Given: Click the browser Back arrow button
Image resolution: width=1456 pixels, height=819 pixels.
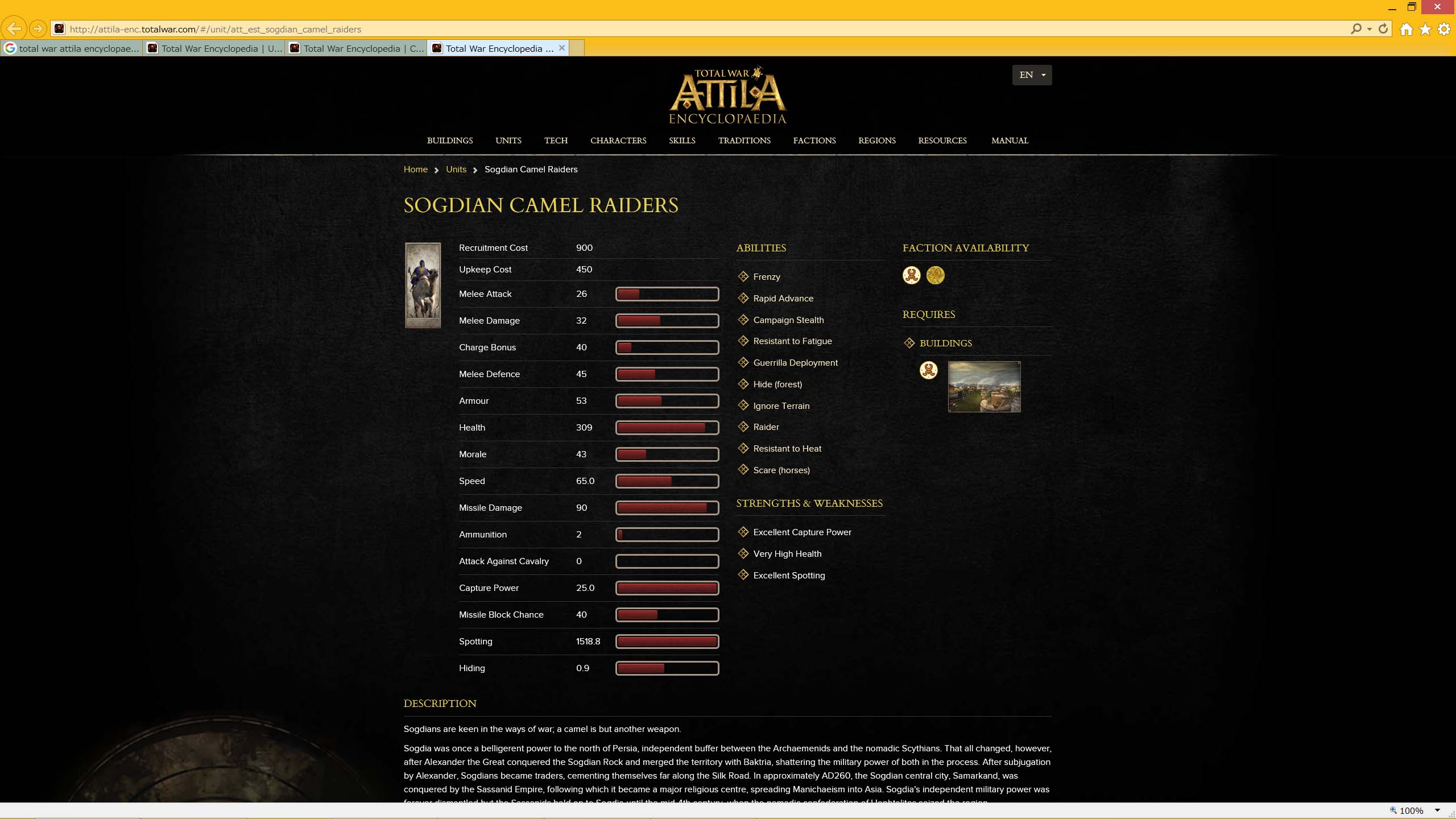Looking at the screenshot, I should (x=14, y=28).
